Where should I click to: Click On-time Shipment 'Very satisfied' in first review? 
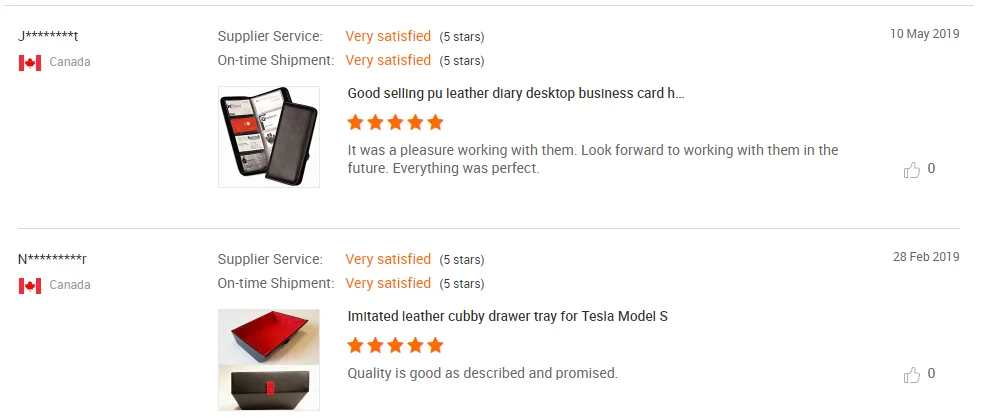(x=388, y=60)
